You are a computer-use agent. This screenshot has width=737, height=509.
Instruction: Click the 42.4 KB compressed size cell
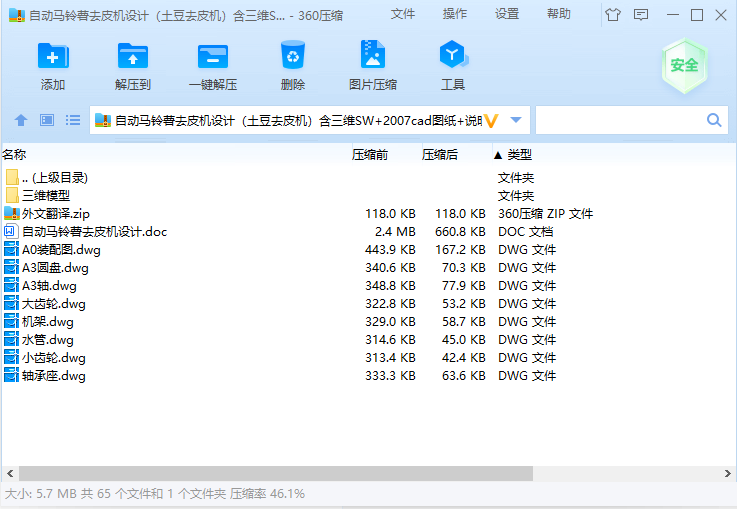pos(463,358)
